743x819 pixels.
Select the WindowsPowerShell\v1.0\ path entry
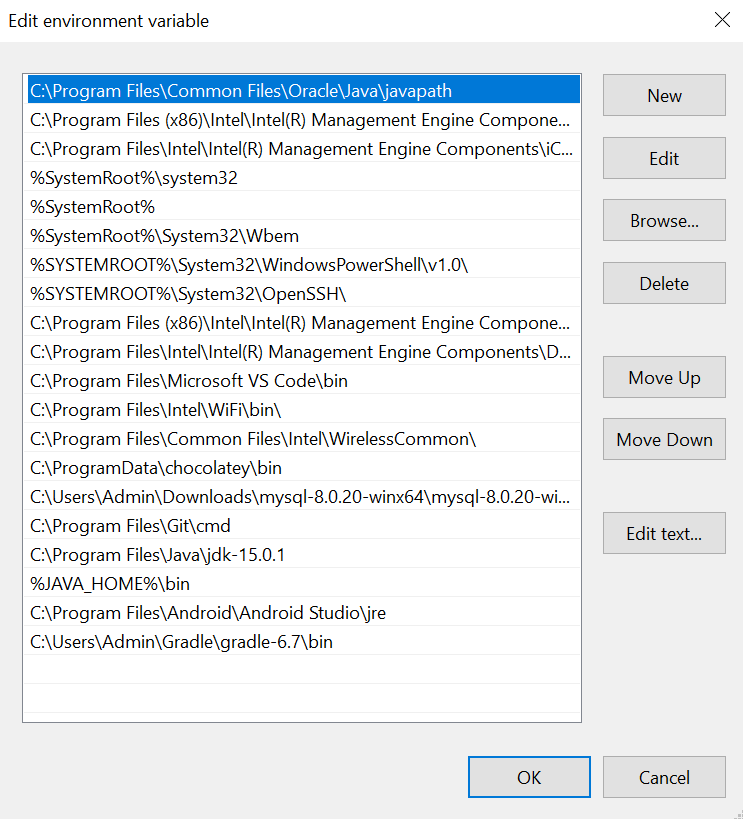[304, 265]
